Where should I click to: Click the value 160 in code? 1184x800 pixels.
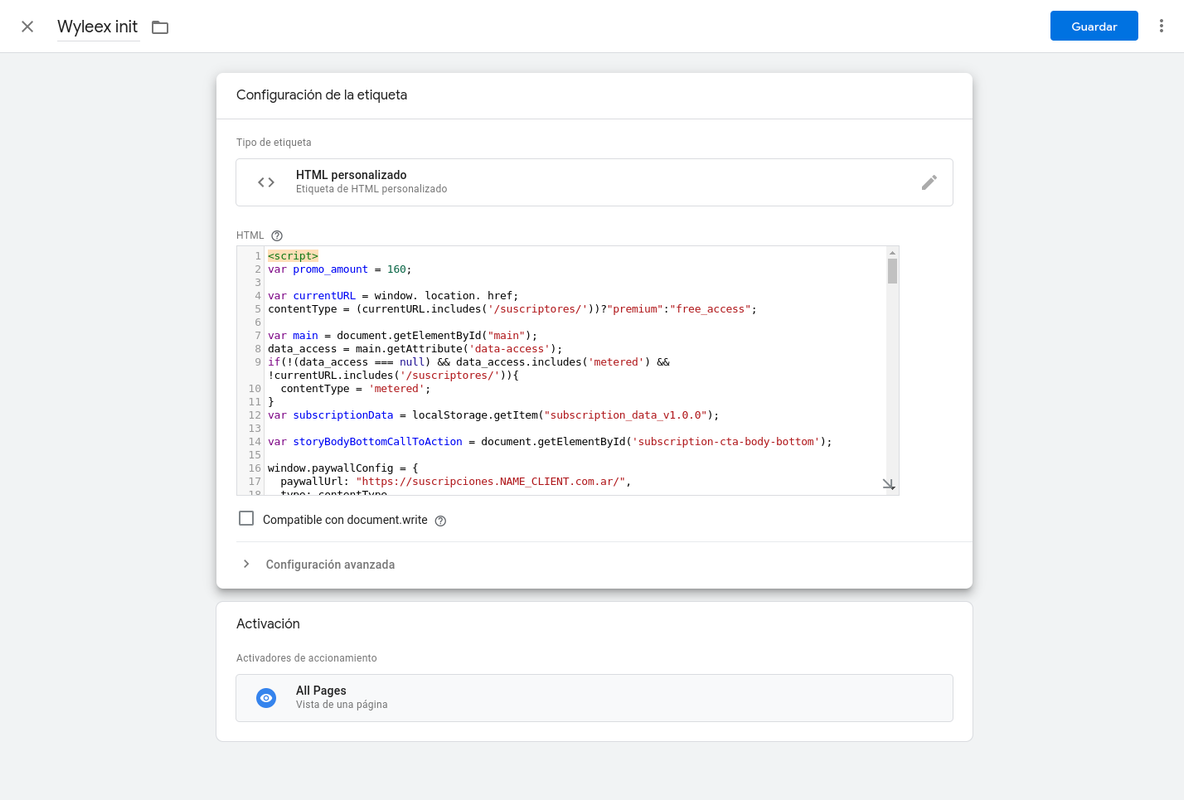[x=396, y=269]
